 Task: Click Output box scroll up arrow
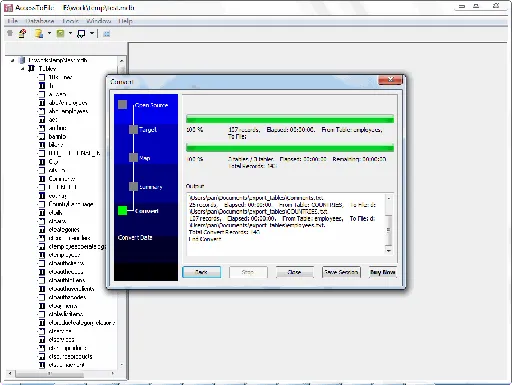click(389, 198)
